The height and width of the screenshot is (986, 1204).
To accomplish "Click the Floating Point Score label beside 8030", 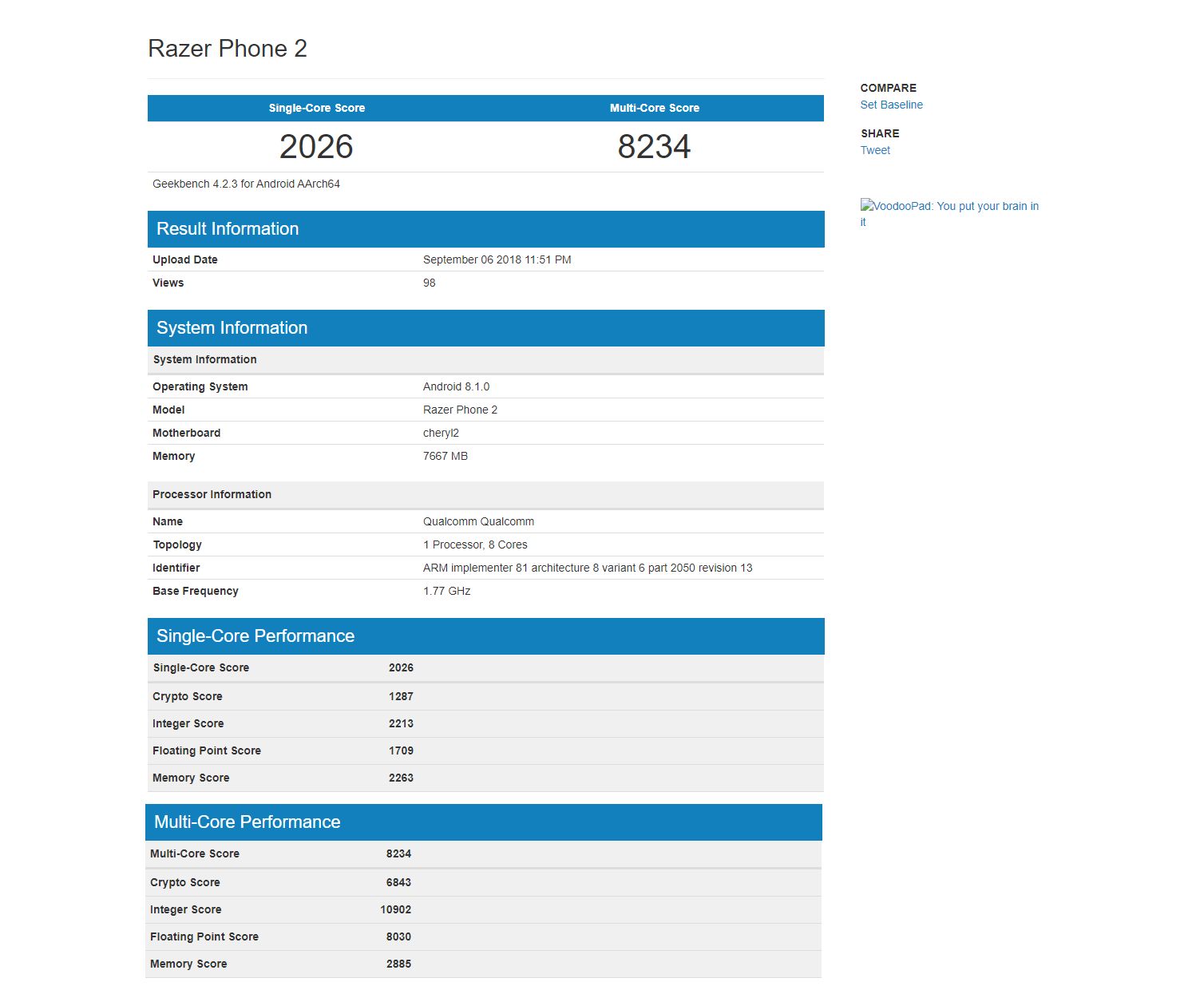I will (204, 937).
